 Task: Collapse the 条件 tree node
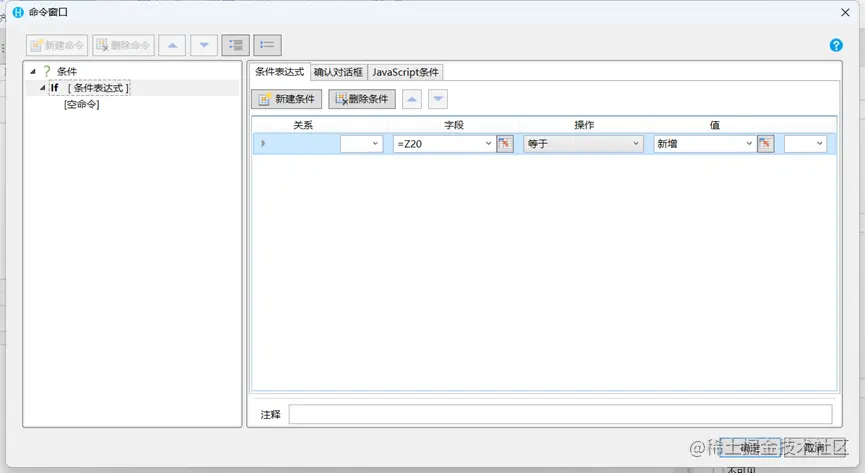[33, 71]
